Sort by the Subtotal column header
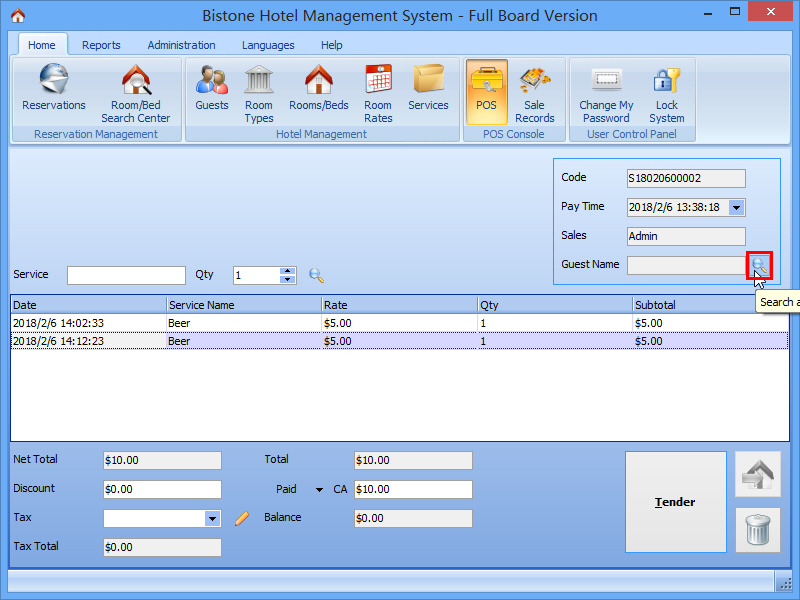Screen dimensions: 800x600 [x=710, y=305]
